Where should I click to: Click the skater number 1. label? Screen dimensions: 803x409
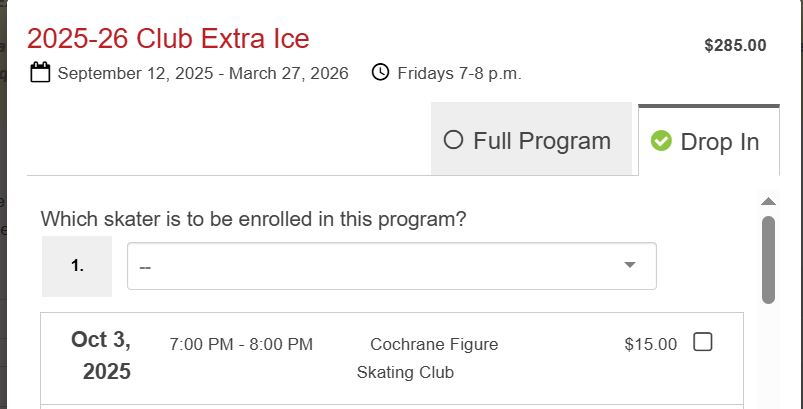click(x=77, y=266)
